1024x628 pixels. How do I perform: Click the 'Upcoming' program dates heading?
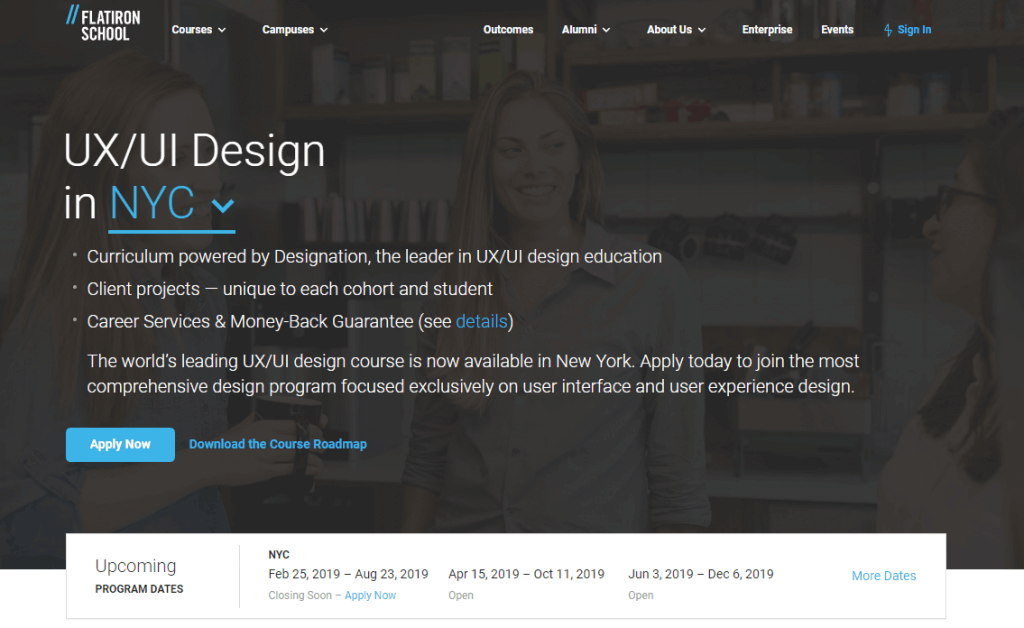pyautogui.click(x=136, y=566)
